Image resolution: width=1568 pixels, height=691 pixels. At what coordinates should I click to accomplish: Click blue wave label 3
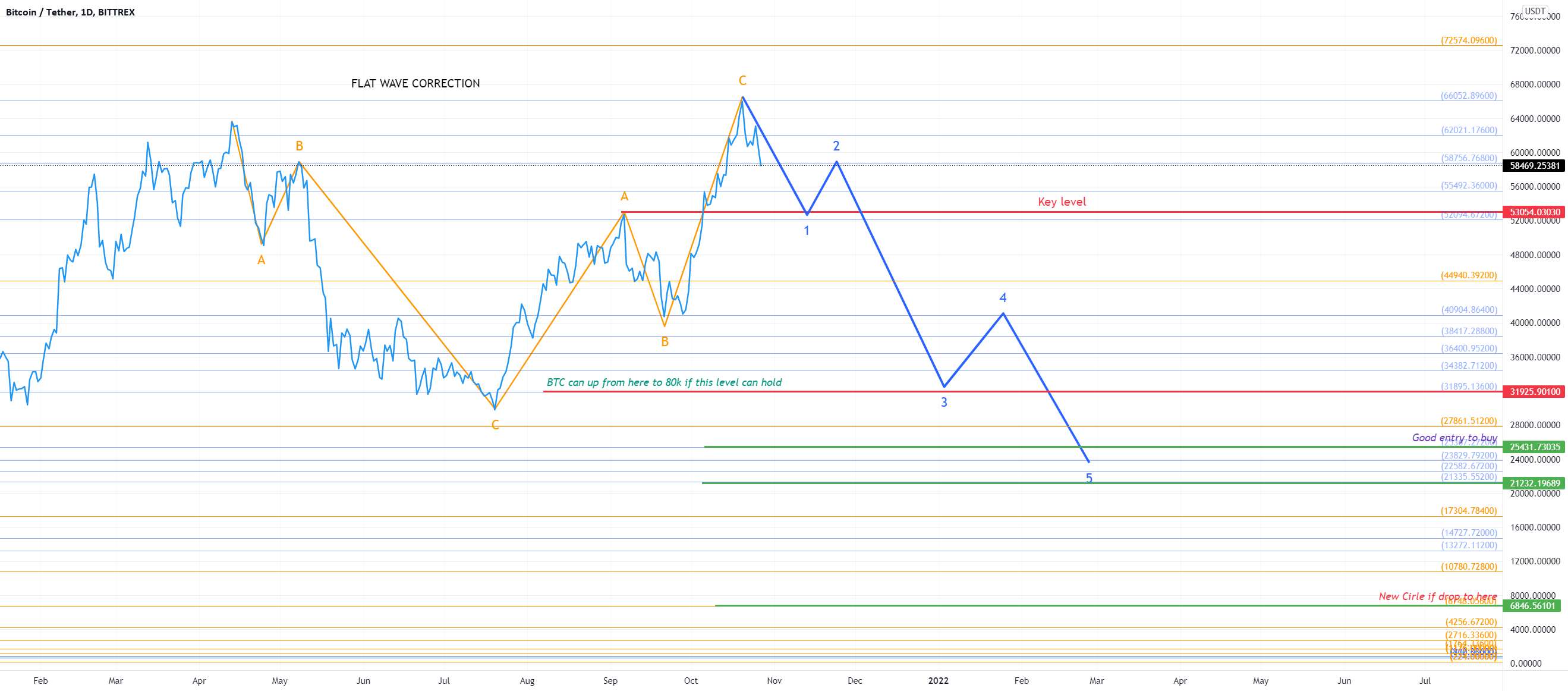point(944,402)
